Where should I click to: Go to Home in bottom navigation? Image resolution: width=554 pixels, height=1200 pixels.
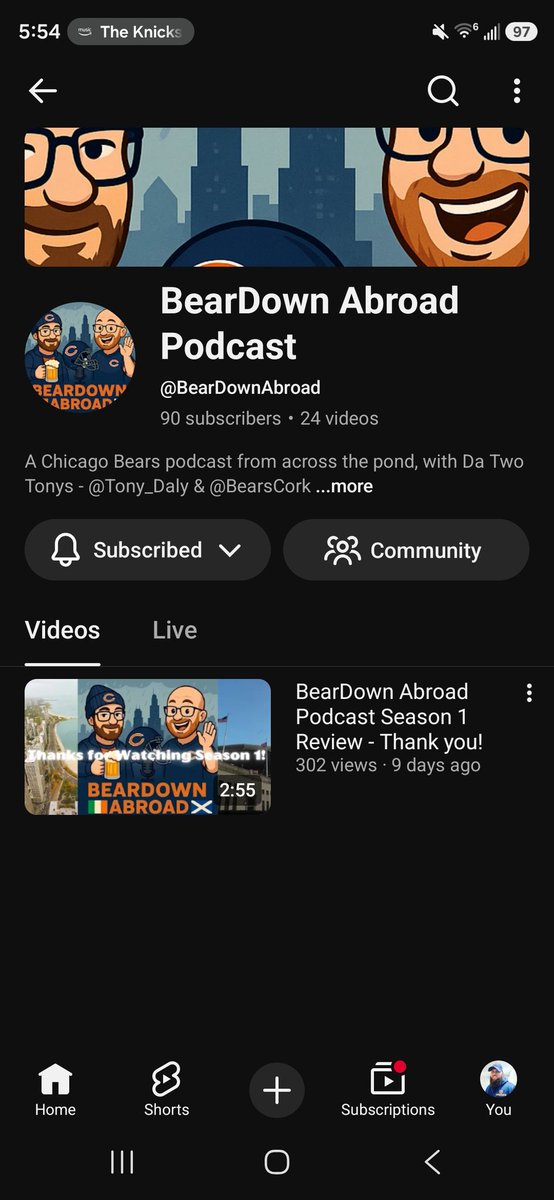coord(55,1089)
